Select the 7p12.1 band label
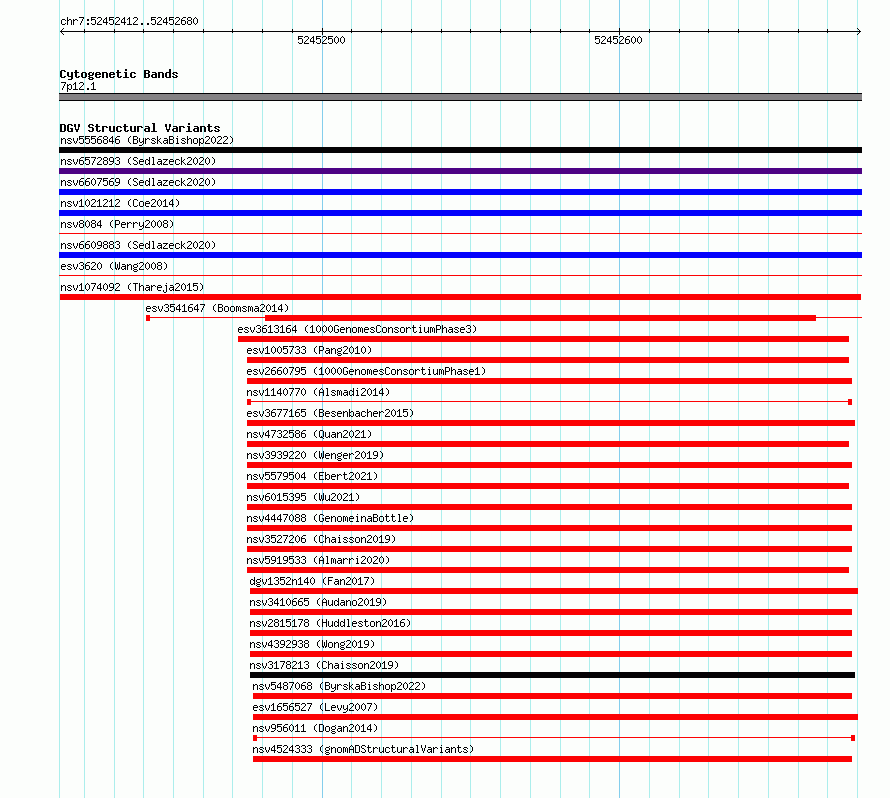The width and height of the screenshot is (890, 798). coord(78,86)
